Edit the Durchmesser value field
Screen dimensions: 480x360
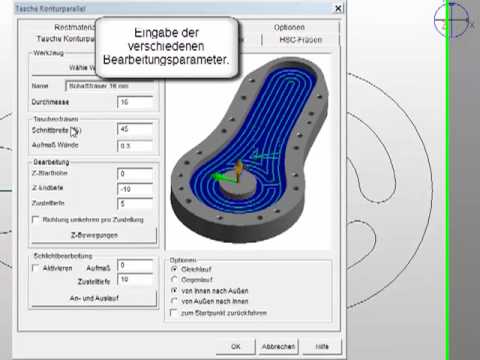click(x=135, y=102)
